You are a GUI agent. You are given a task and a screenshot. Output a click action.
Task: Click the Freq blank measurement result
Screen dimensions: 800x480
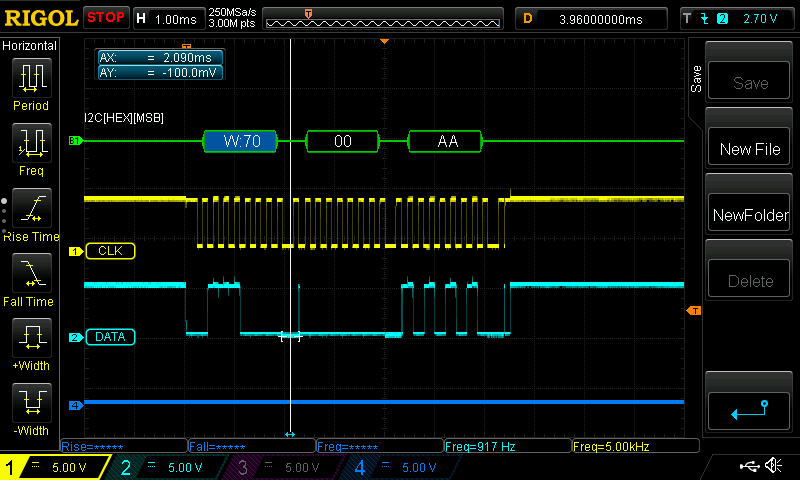click(x=380, y=446)
